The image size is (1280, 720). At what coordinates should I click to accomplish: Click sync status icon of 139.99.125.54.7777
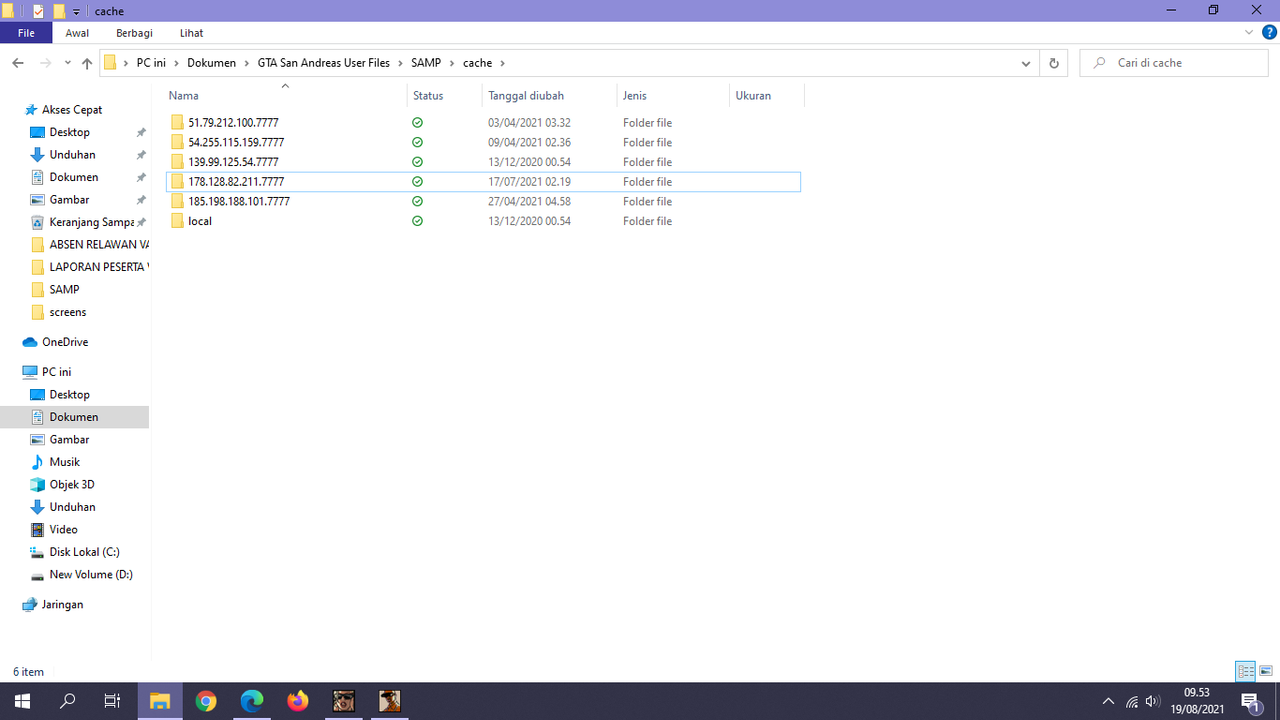click(x=417, y=162)
